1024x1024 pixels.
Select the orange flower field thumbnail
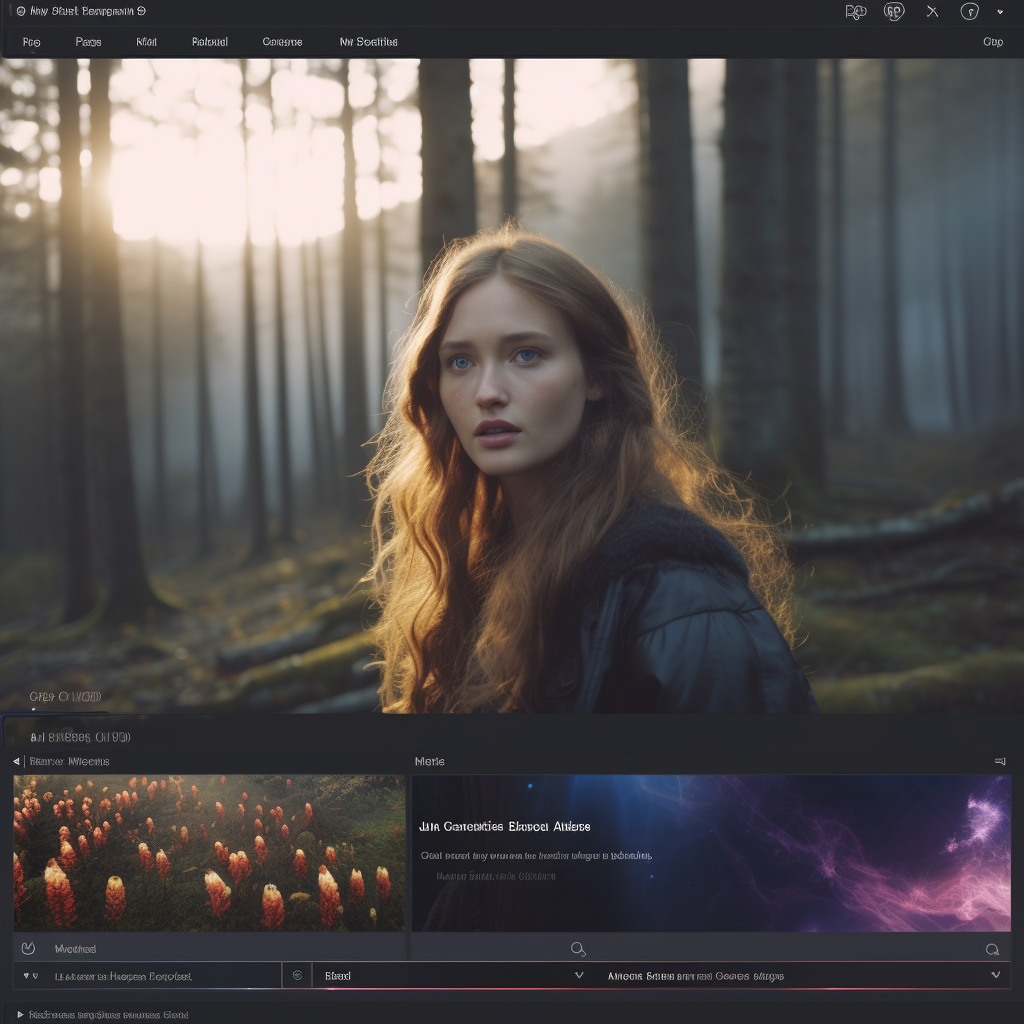tap(209, 852)
